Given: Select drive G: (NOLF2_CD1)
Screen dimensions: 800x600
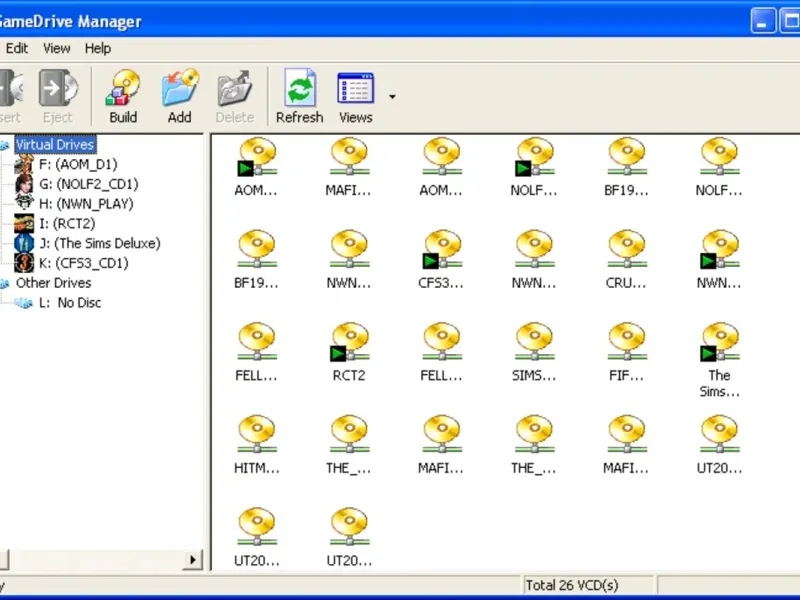Looking at the screenshot, I should [x=89, y=184].
